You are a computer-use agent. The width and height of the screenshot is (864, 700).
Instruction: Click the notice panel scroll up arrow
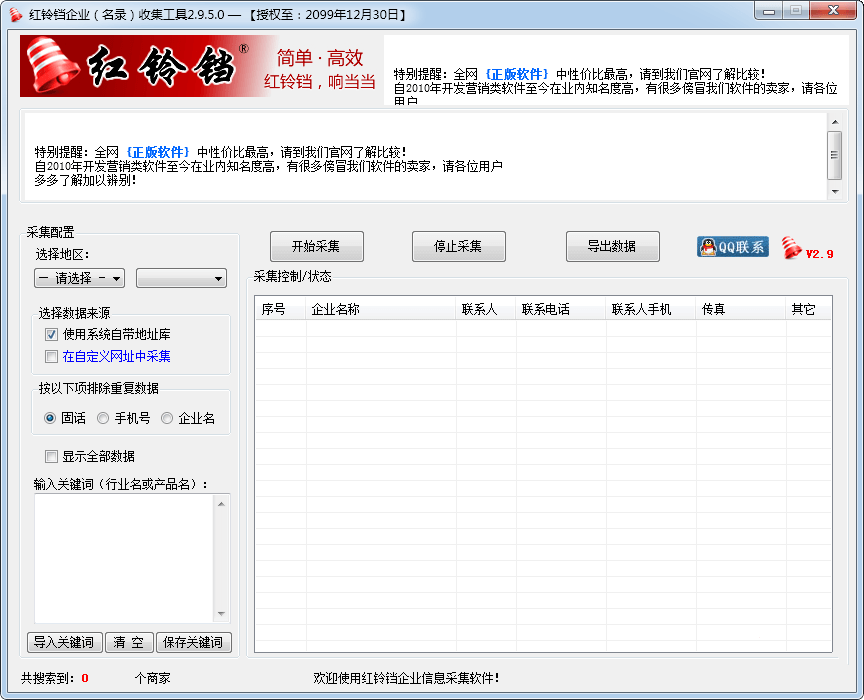click(x=834, y=122)
